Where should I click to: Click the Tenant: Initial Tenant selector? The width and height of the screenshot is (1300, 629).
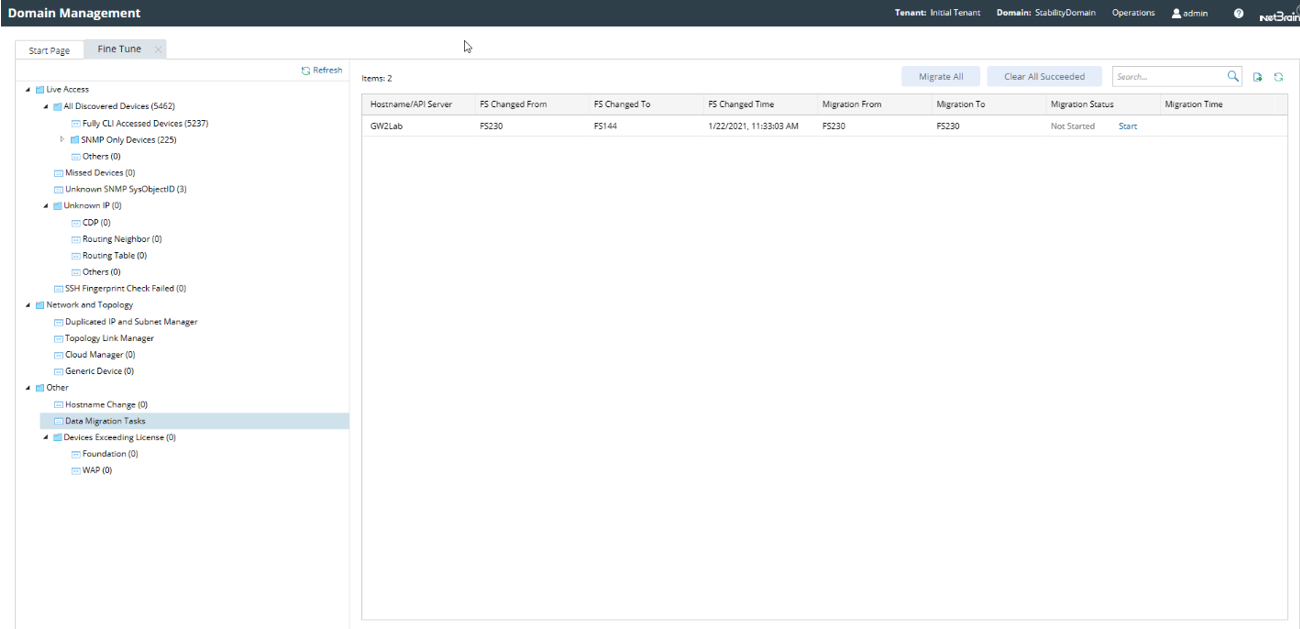[937, 13]
